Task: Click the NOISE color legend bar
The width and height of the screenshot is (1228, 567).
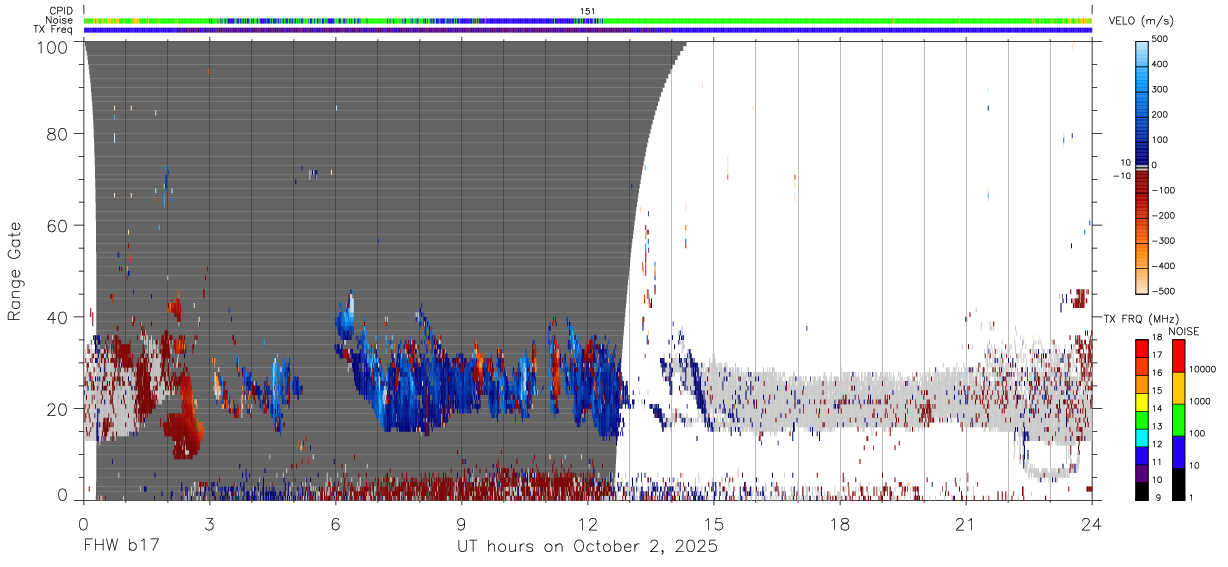Action: 1177,419
